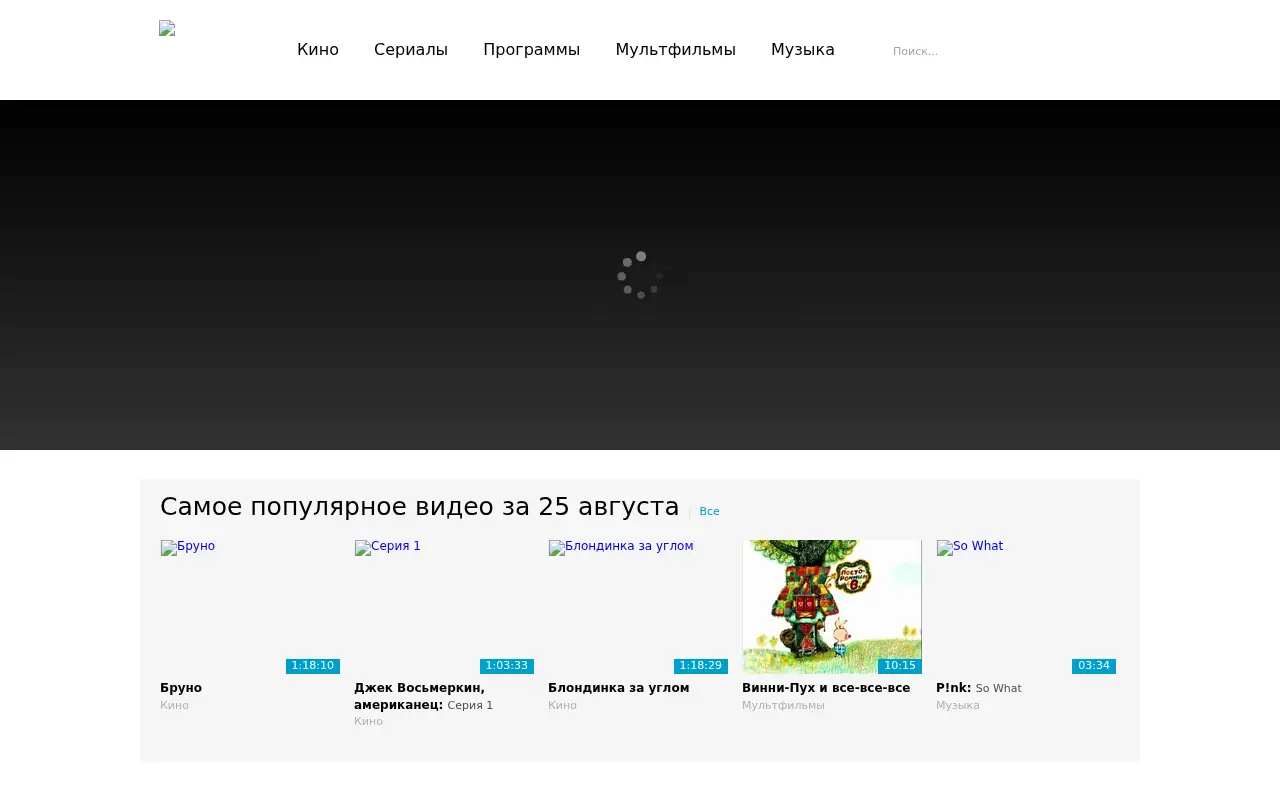Viewport: 1280px width, 800px height.
Task: Click the Кино category under Джек Восьмеркин
Action: (368, 722)
